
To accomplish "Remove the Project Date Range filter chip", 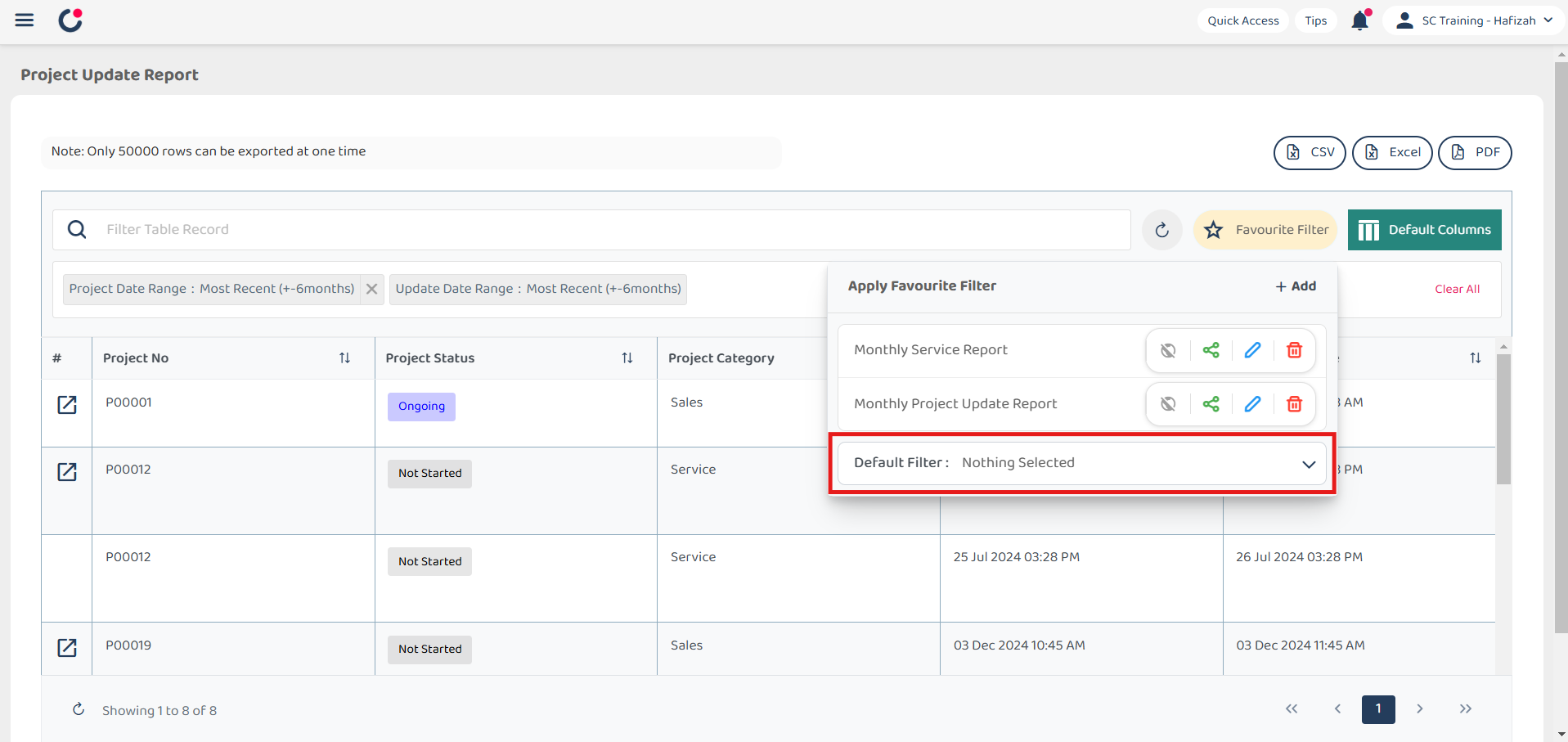I will 371,289.
